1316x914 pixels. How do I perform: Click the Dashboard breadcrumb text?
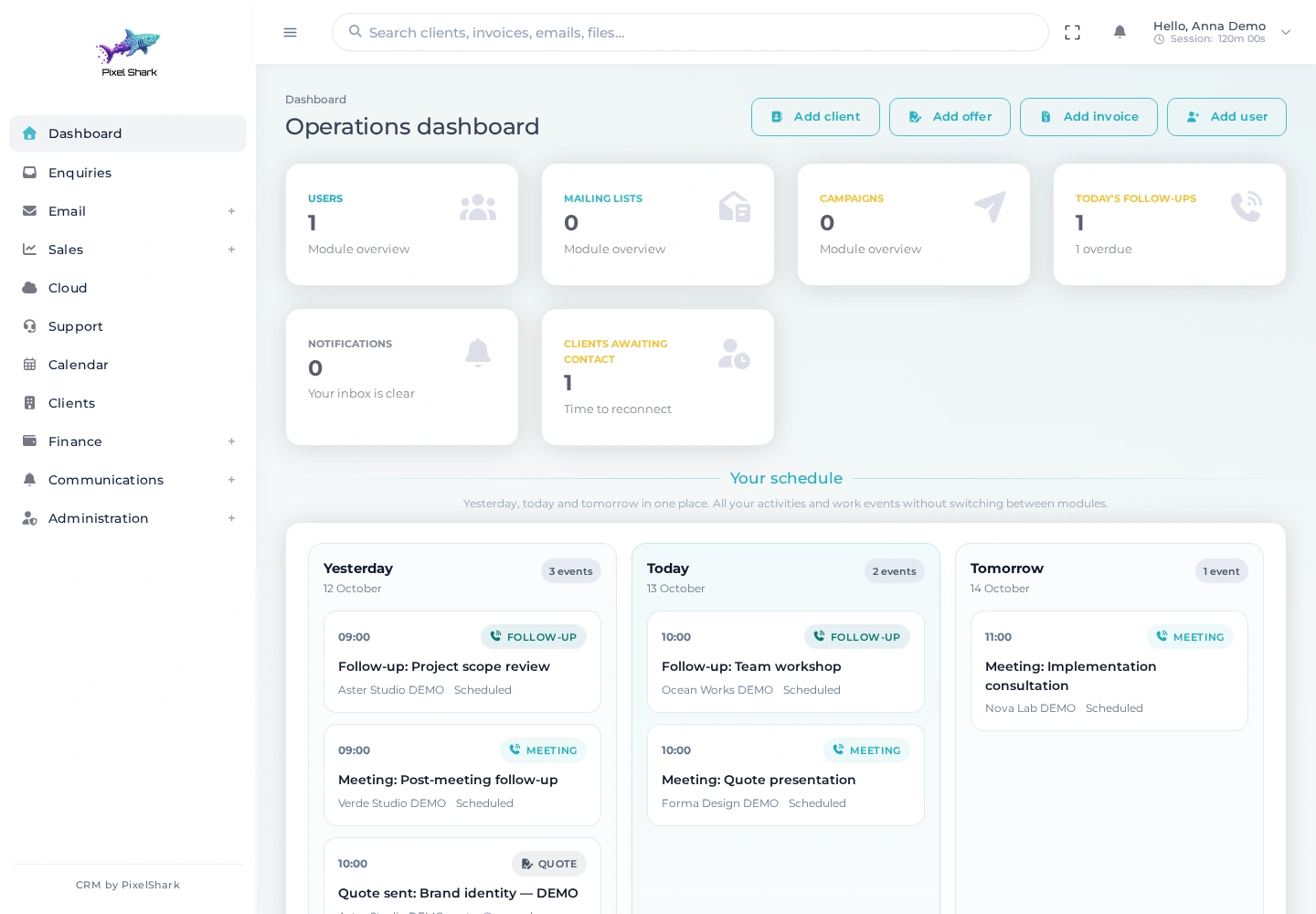click(315, 100)
